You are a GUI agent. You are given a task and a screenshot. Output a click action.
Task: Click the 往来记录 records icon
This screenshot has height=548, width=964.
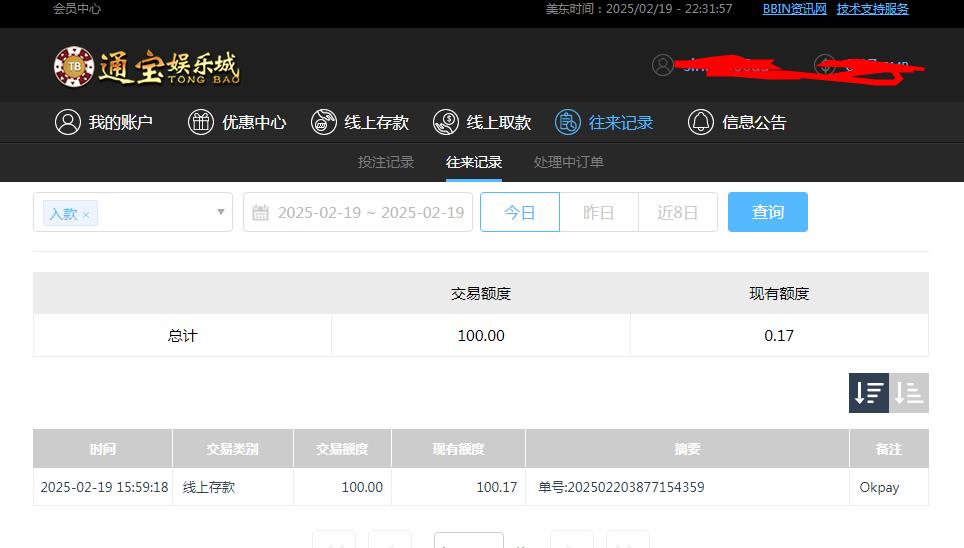click(567, 122)
